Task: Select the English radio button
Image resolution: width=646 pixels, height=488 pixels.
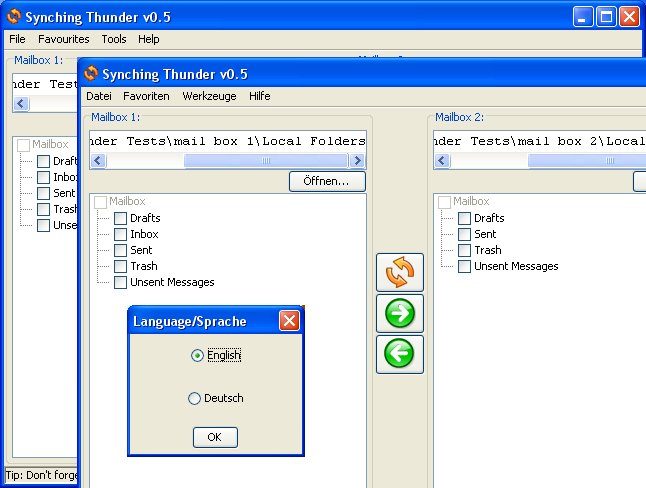Action: 197,355
